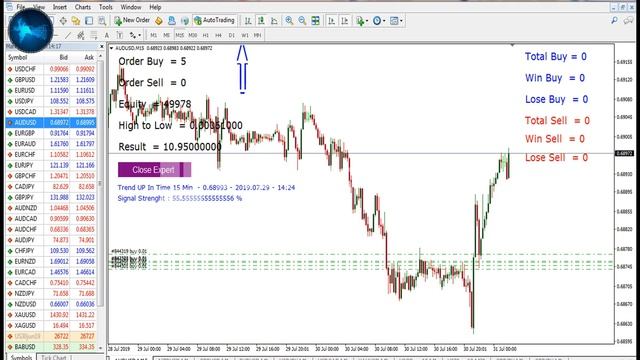Open the search magnifier at top right
Viewport: 640px width, 360px height.
[x=614, y=20]
